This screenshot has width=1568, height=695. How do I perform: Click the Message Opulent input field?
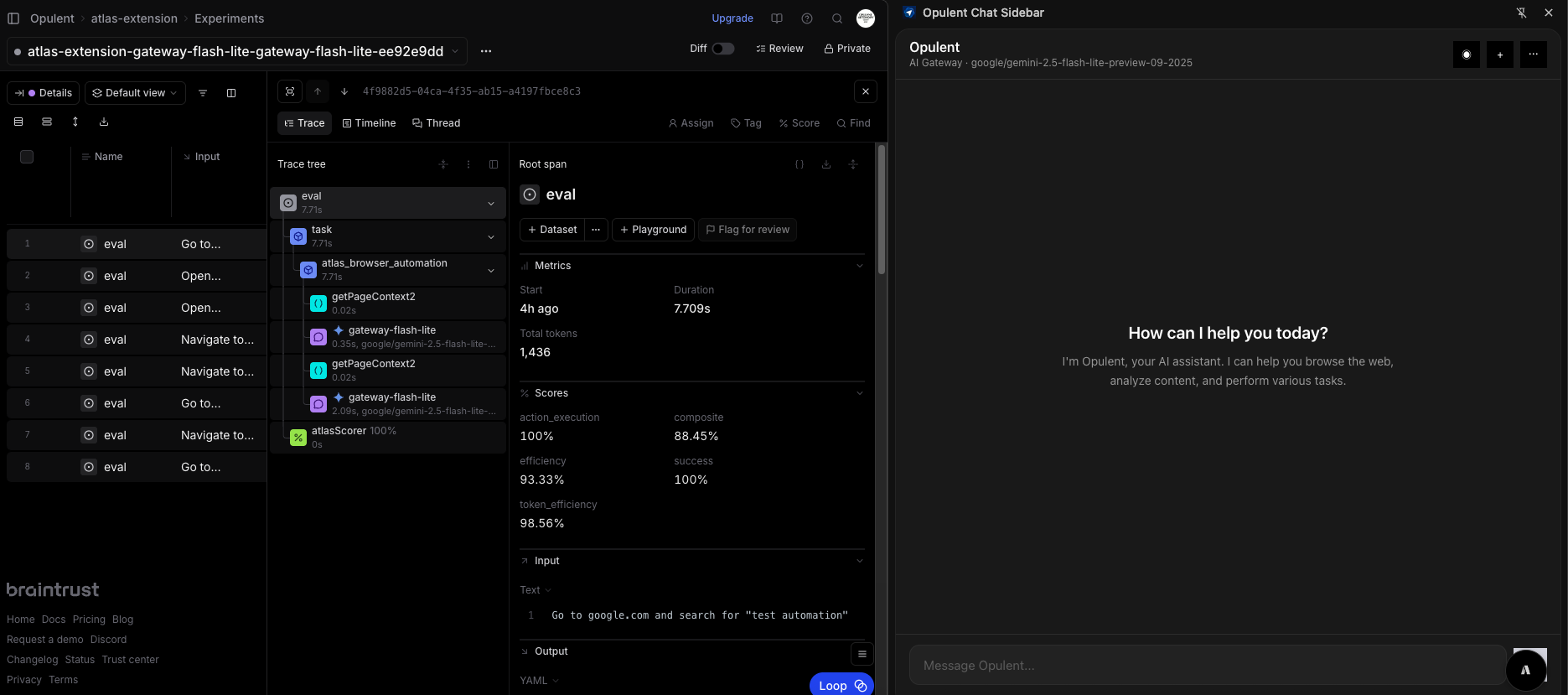click(x=1208, y=666)
